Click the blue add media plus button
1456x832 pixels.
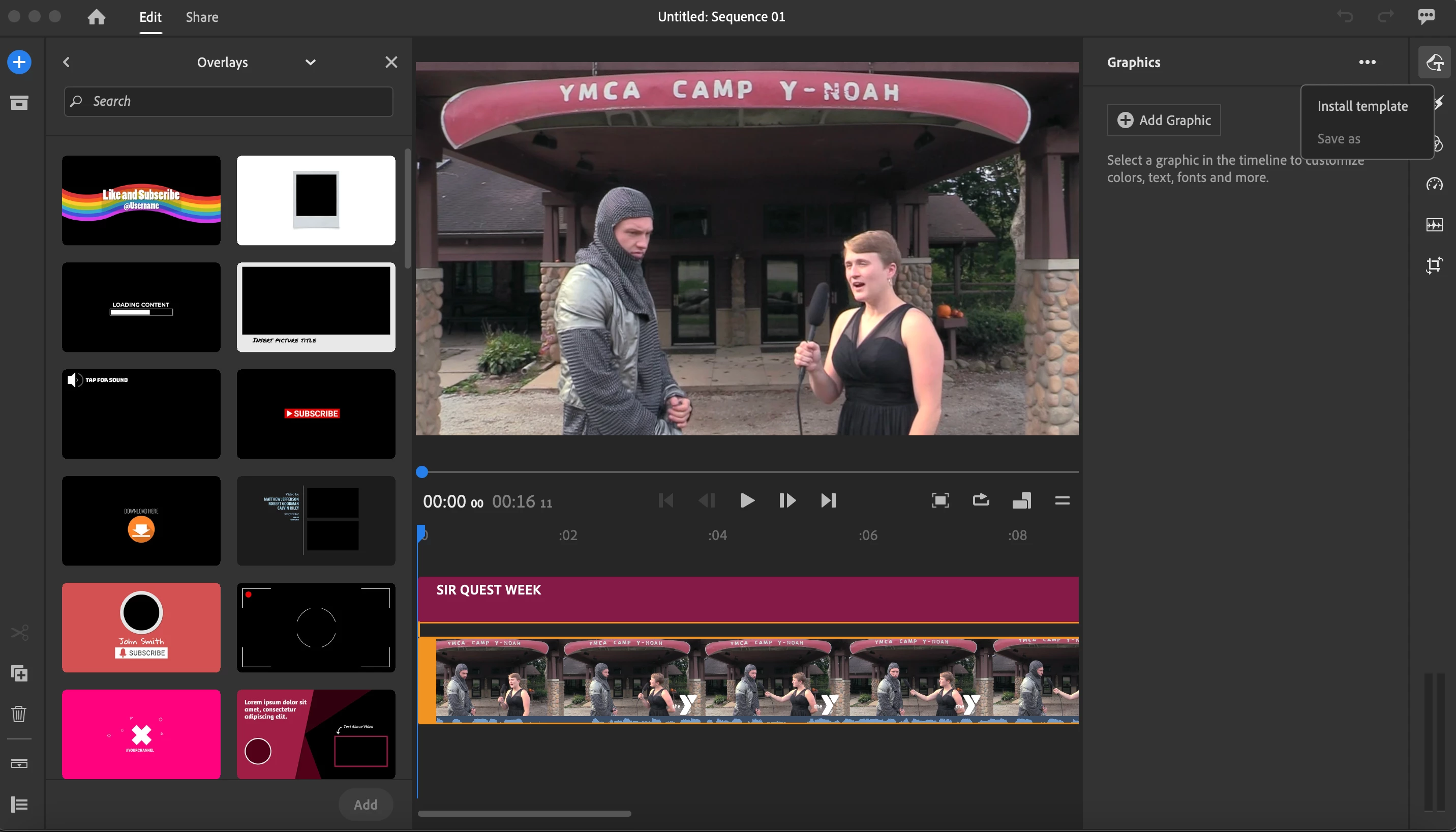[x=19, y=62]
